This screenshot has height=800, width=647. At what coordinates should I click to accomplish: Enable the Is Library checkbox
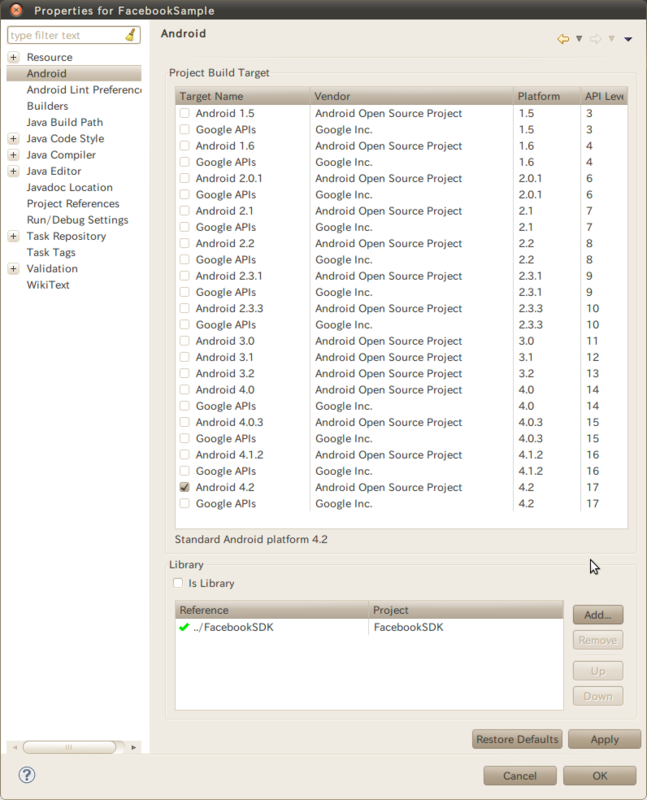pyautogui.click(x=178, y=583)
